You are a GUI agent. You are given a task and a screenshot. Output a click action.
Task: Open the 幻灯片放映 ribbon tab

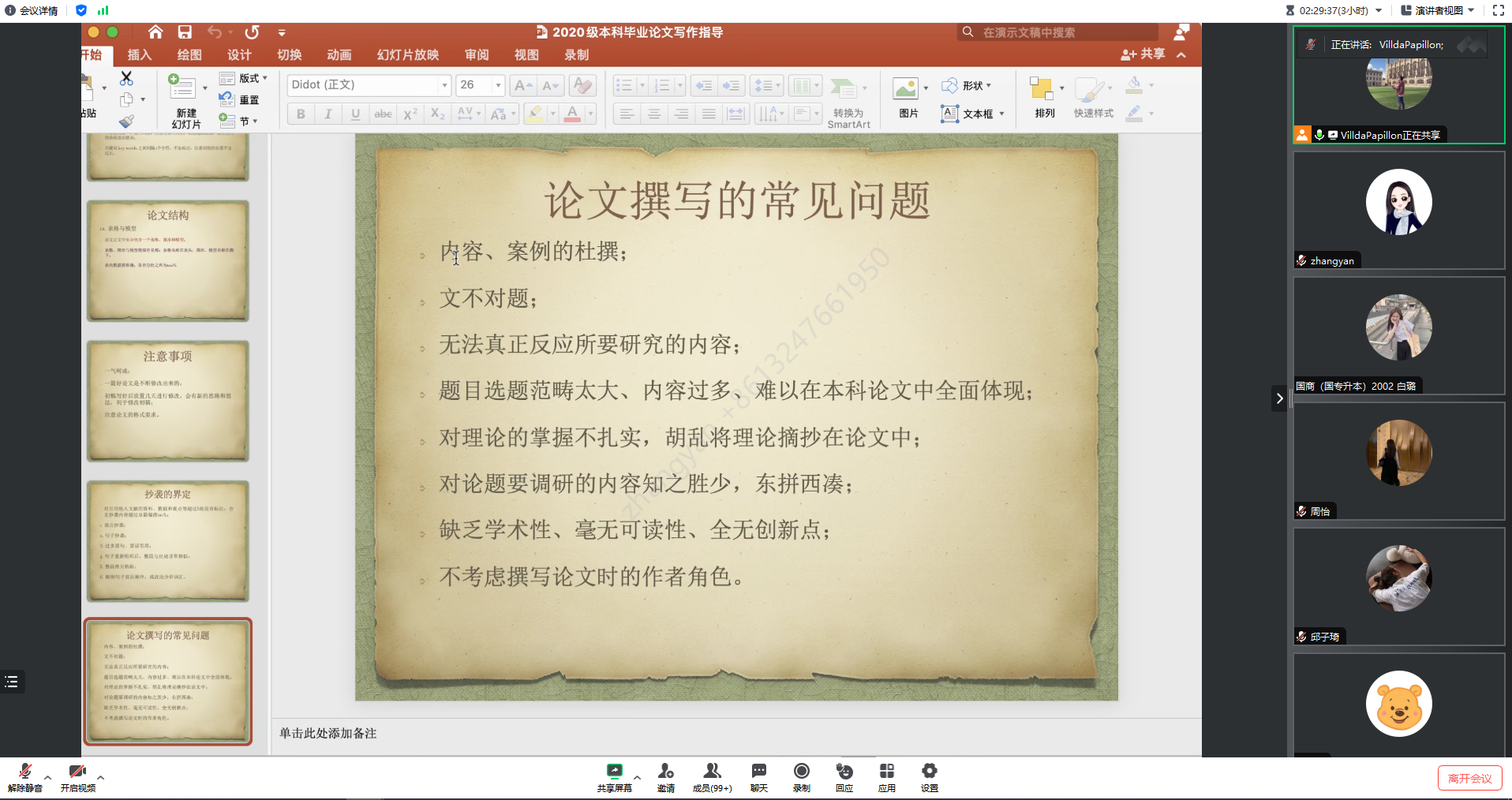407,55
